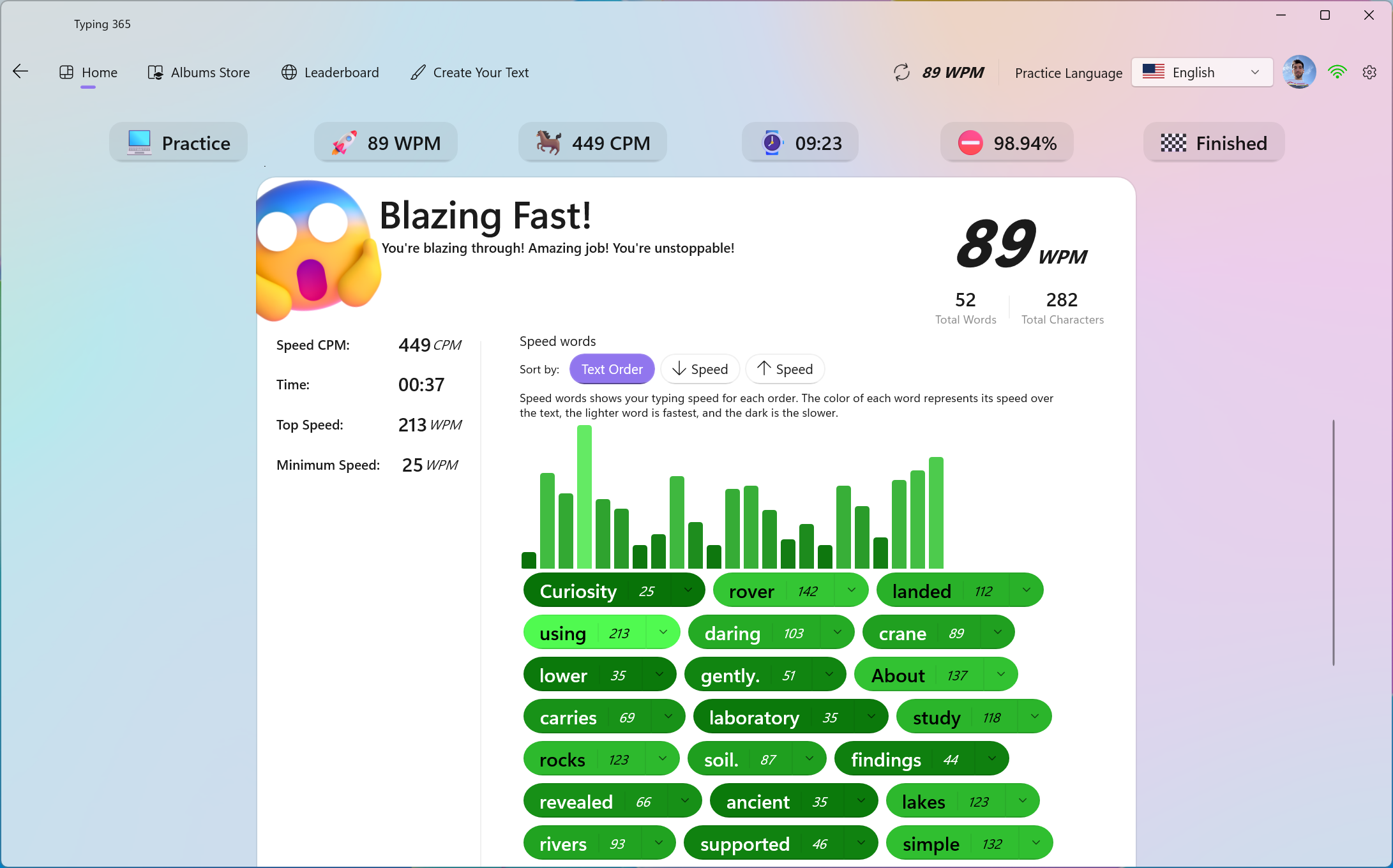Viewport: 1393px width, 868px height.
Task: Click the Blazing Fast! heading
Action: [x=485, y=215]
